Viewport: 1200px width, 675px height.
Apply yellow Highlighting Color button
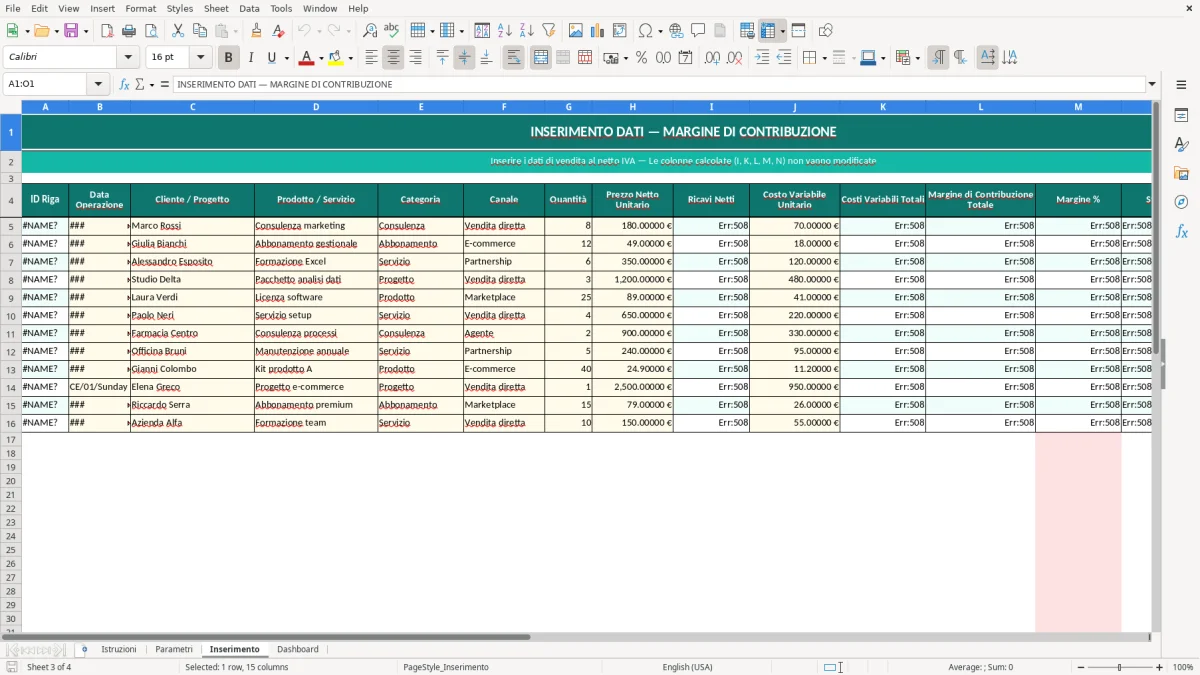pyautogui.click(x=336, y=57)
